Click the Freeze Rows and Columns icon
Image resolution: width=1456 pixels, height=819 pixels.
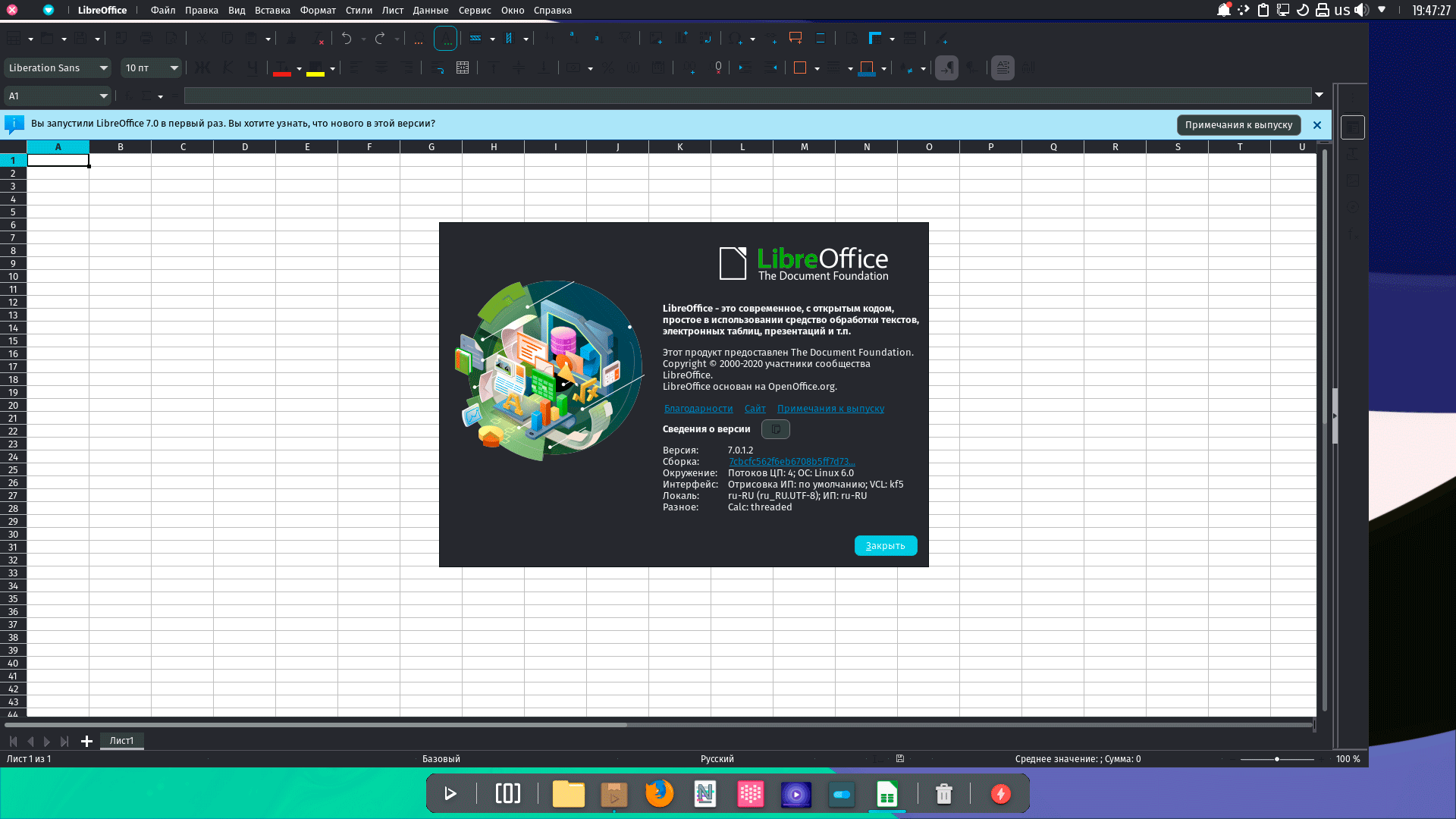tap(875, 39)
